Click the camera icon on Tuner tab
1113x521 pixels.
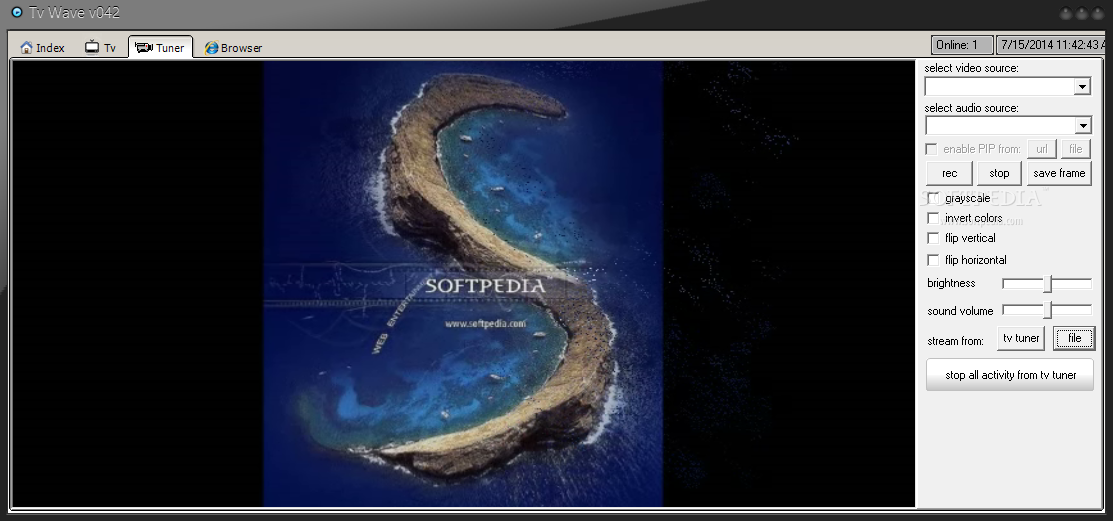[x=144, y=48]
